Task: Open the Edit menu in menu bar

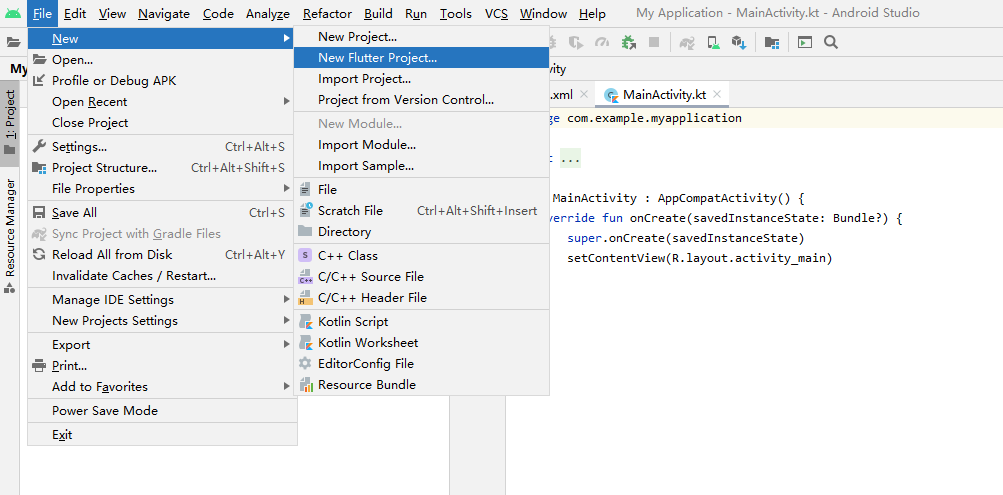Action: [75, 13]
